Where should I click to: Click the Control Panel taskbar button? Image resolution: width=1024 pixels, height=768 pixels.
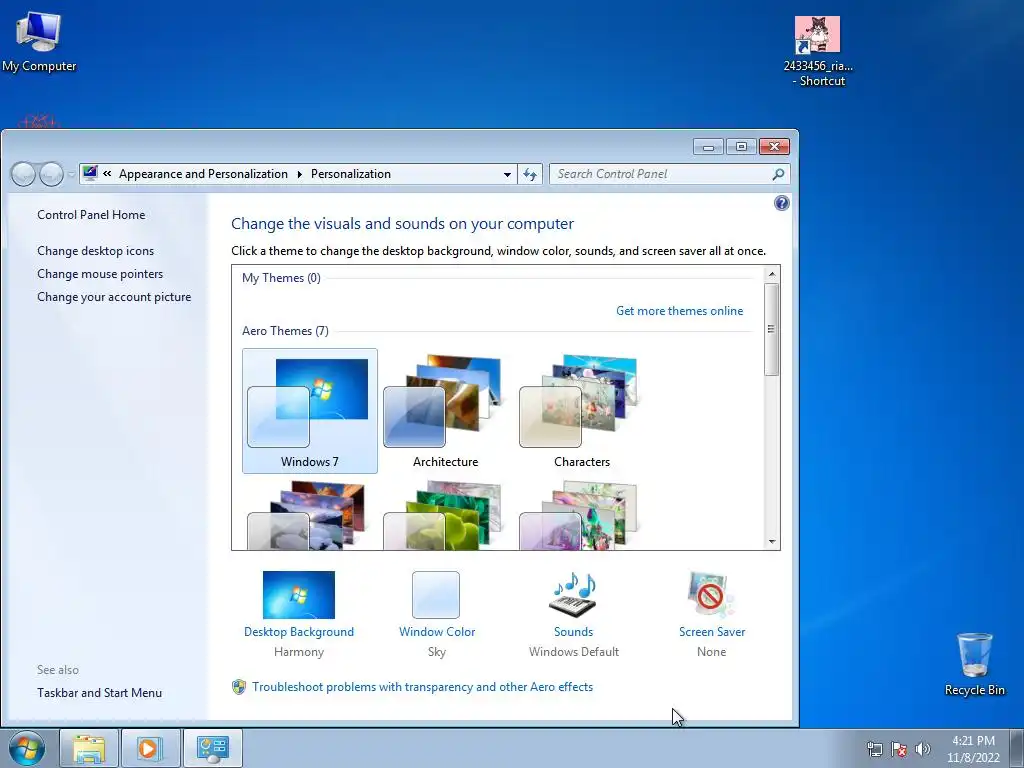(x=212, y=748)
